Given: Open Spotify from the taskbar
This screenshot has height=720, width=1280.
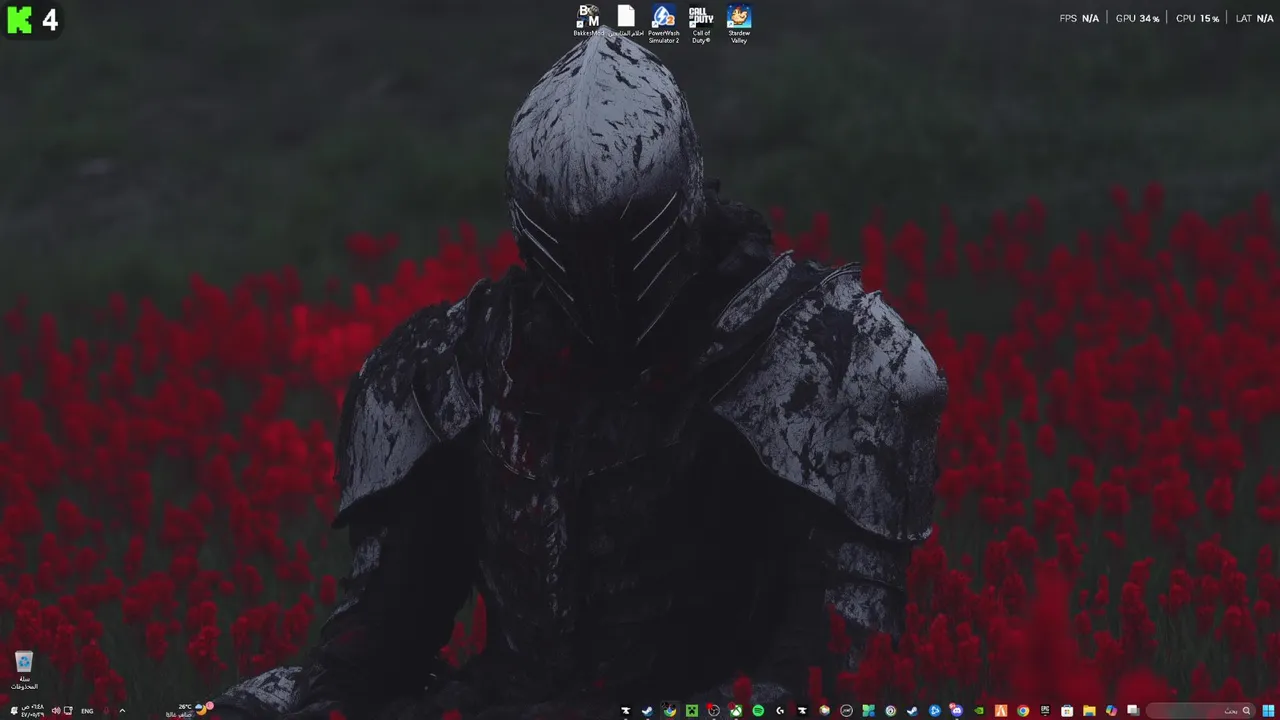Looking at the screenshot, I should [x=758, y=711].
